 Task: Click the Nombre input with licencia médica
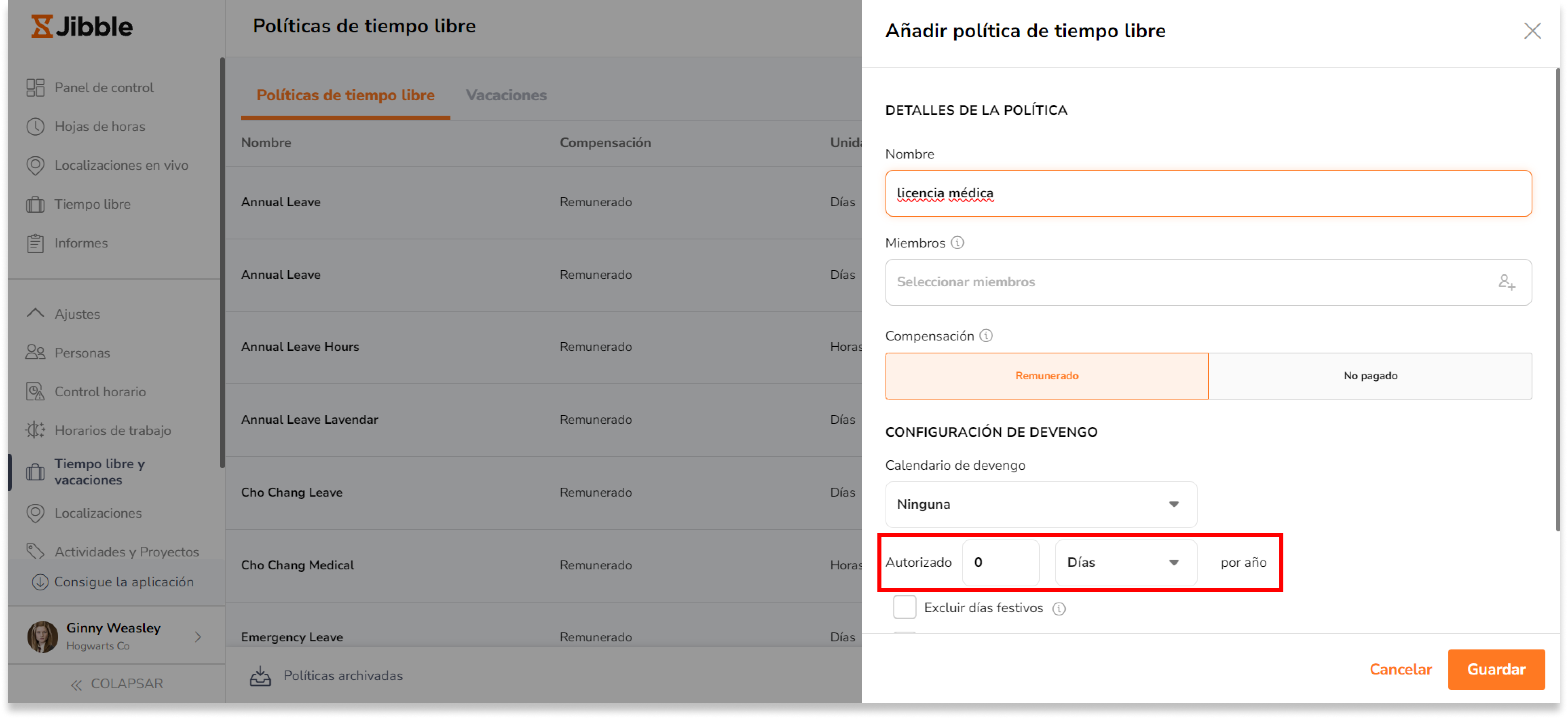pos(1208,194)
